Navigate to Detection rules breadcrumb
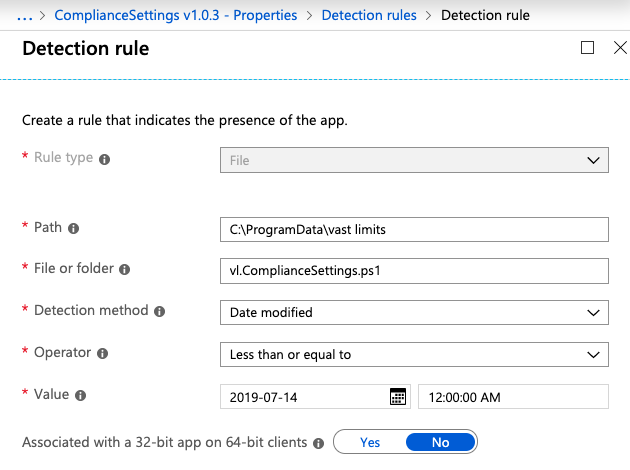This screenshot has height=470, width=630. click(369, 15)
